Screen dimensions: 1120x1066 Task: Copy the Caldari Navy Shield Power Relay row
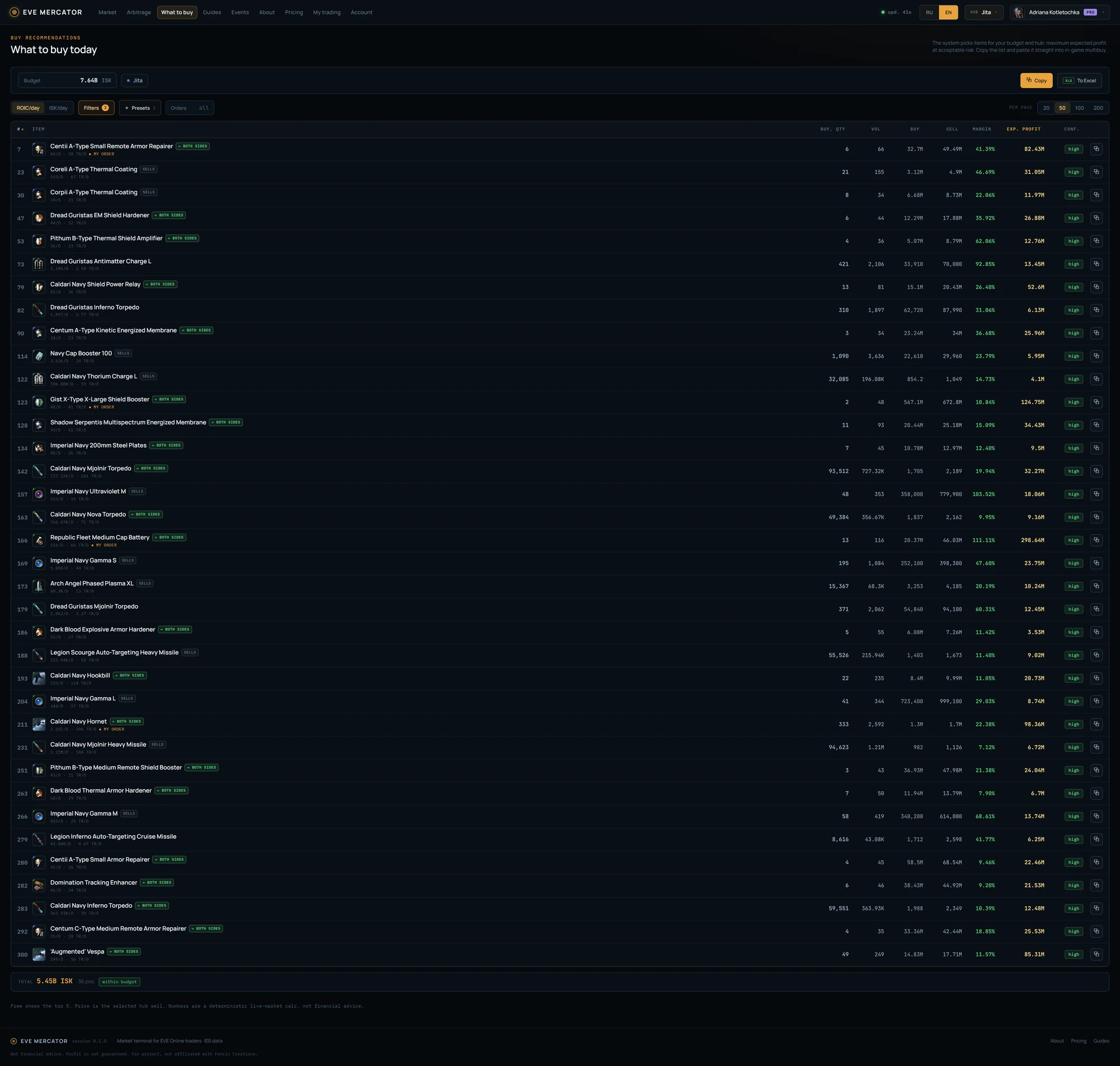1096,287
